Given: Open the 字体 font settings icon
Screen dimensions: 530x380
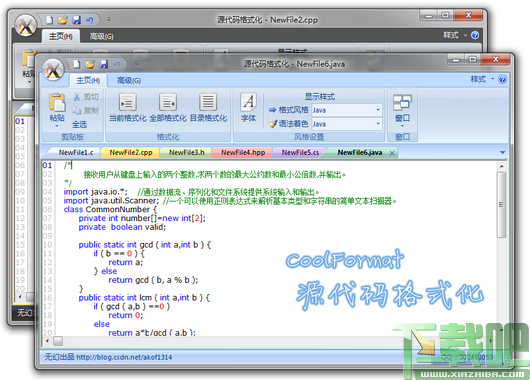Looking at the screenshot, I should point(248,102).
